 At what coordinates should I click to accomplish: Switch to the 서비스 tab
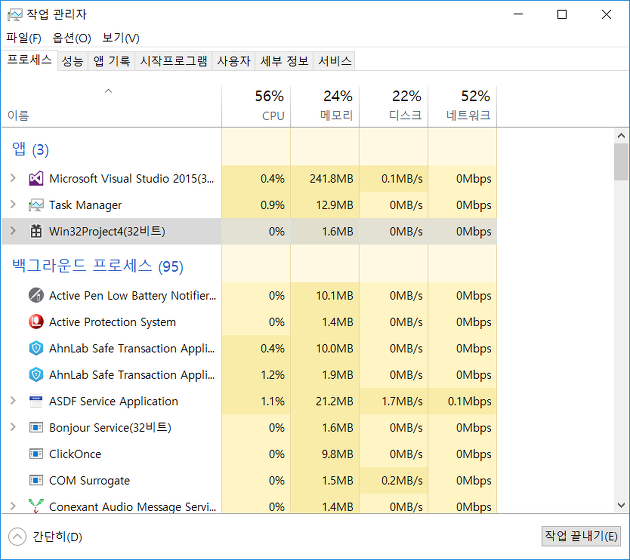(x=335, y=61)
